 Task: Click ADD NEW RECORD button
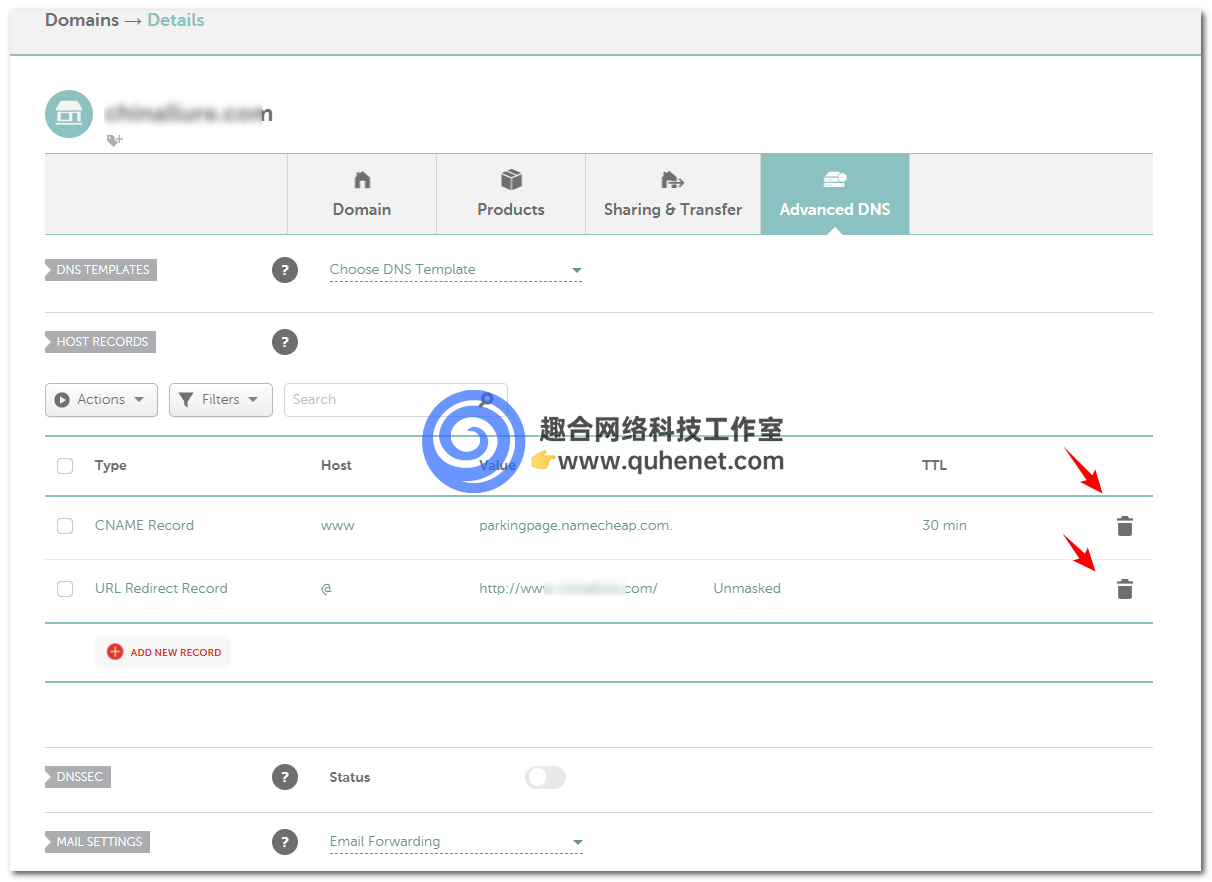click(x=163, y=652)
